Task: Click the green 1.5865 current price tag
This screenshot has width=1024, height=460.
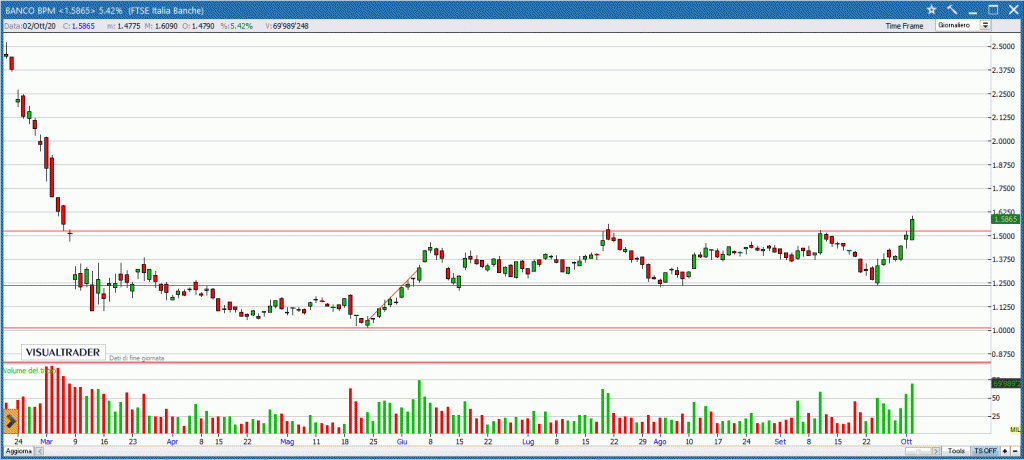Action: [x=1006, y=220]
